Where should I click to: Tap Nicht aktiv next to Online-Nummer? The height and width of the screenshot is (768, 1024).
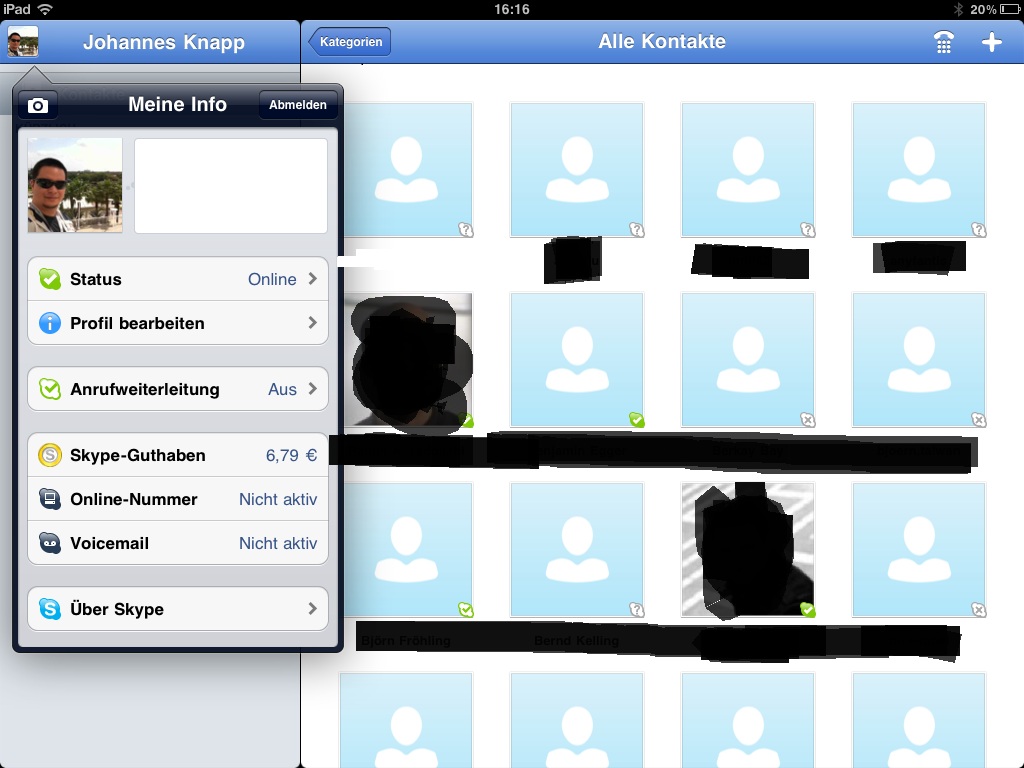click(278, 499)
